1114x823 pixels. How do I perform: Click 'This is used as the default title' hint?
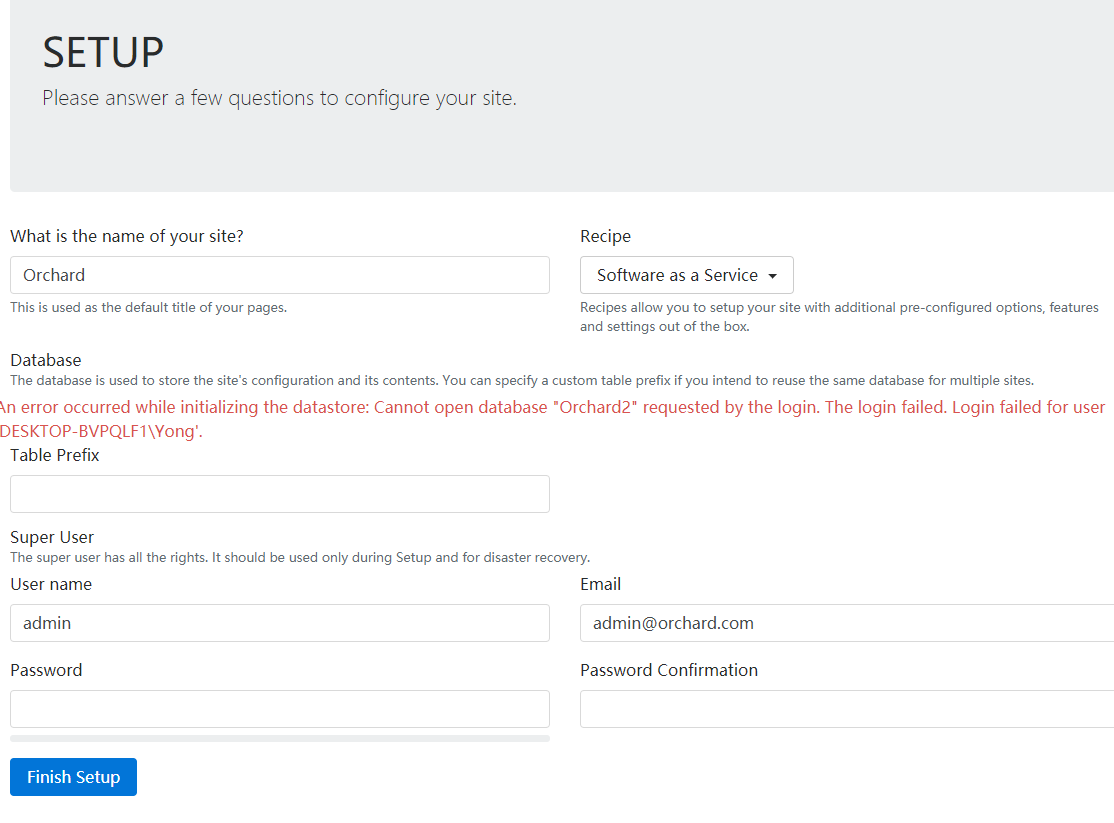click(148, 308)
